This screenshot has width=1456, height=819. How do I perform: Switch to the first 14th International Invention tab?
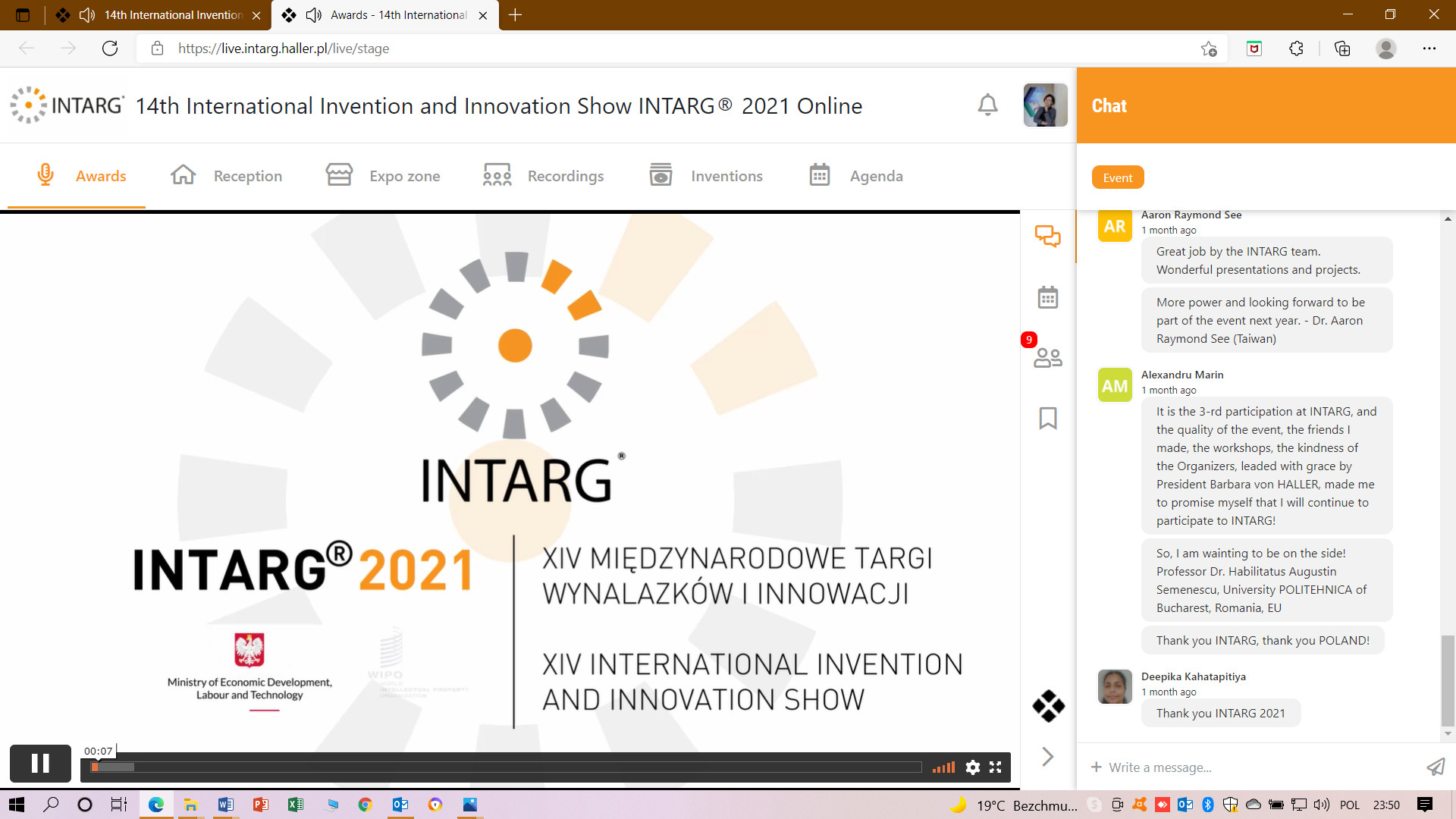(x=159, y=15)
